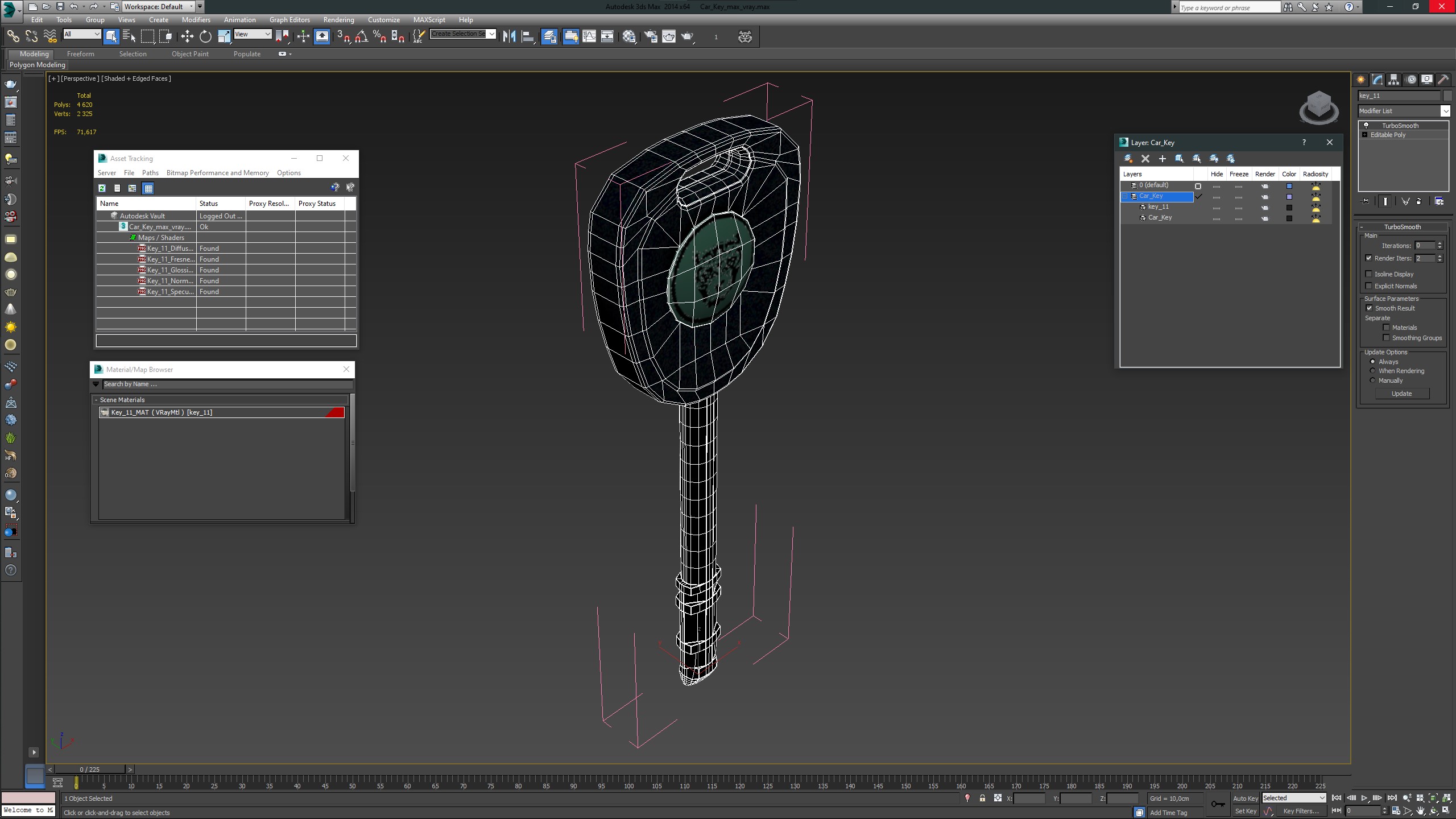
Task: Switch to Object Paint ribbon tab
Action: [x=190, y=53]
